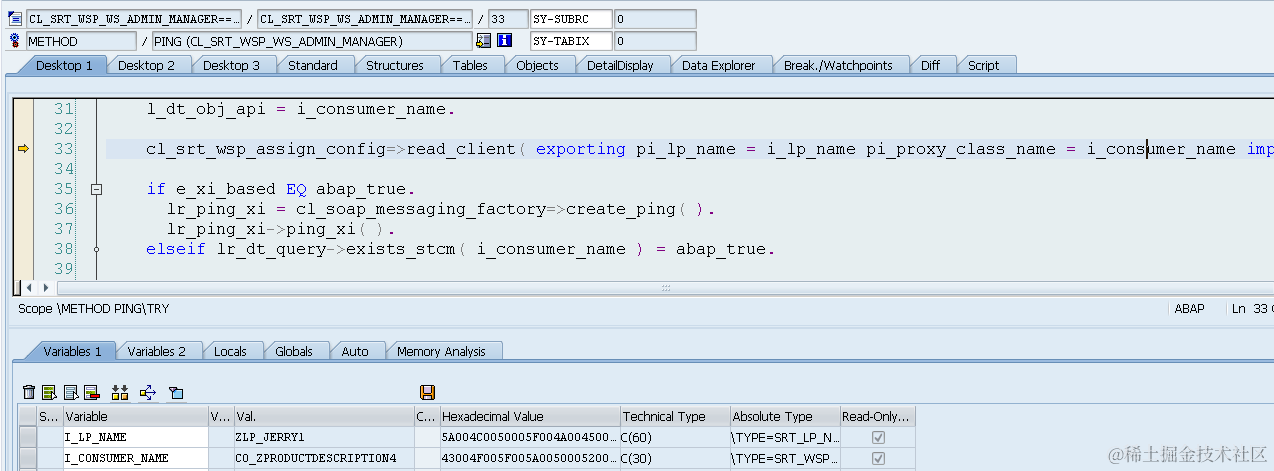Screen dimensions: 1274x471
Task: Click the icon with the red bar in the variables toolbar
Action: click(x=92, y=392)
